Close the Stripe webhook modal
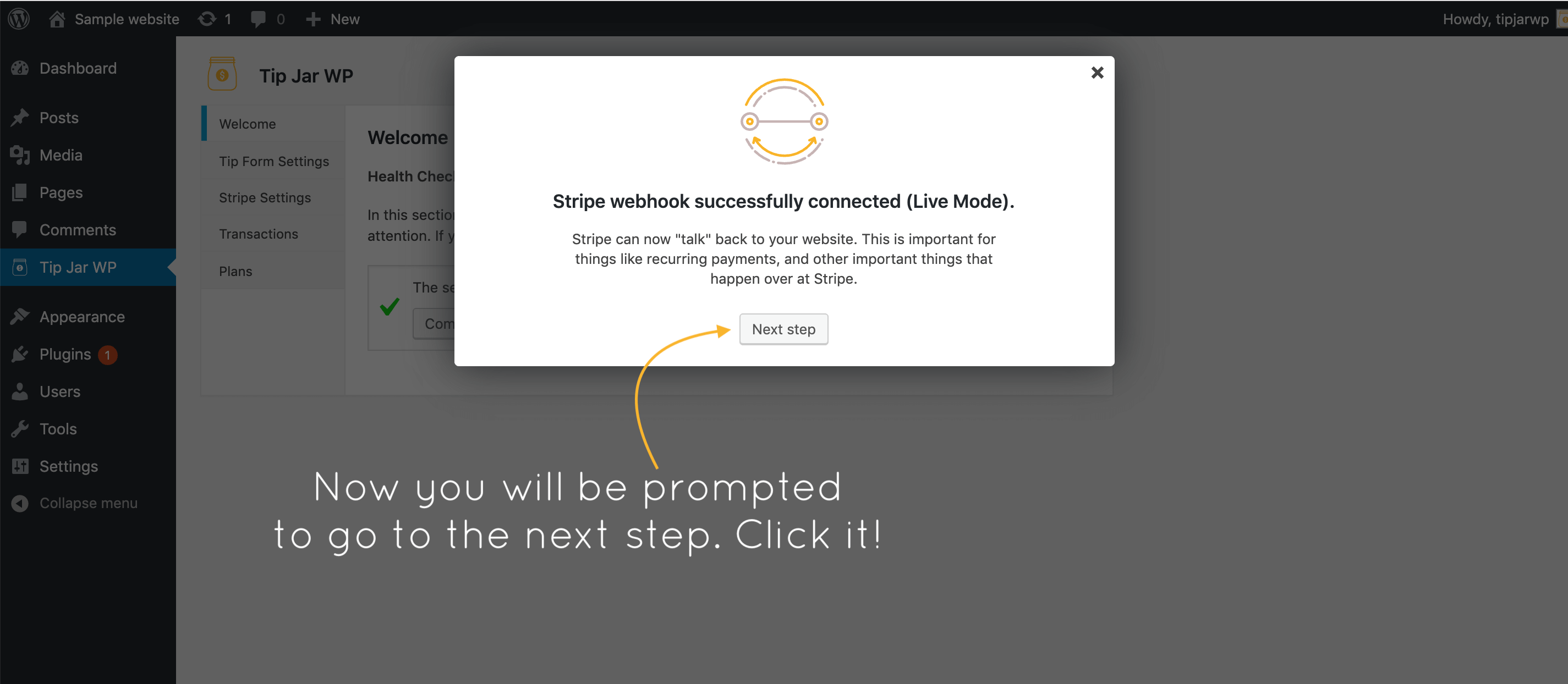 pyautogui.click(x=1097, y=72)
